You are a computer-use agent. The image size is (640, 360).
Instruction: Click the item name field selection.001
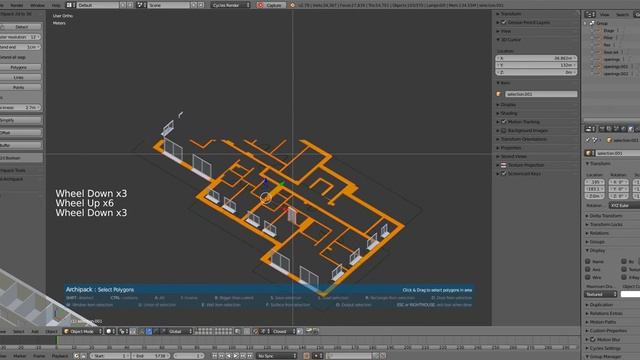[541, 94]
